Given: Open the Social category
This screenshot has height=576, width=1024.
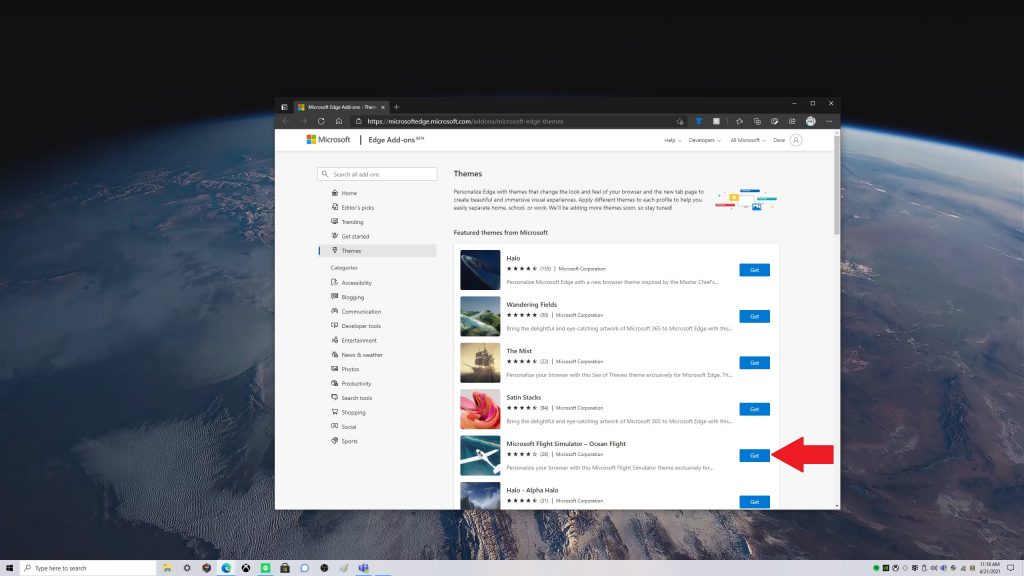Looking at the screenshot, I should (x=344, y=426).
